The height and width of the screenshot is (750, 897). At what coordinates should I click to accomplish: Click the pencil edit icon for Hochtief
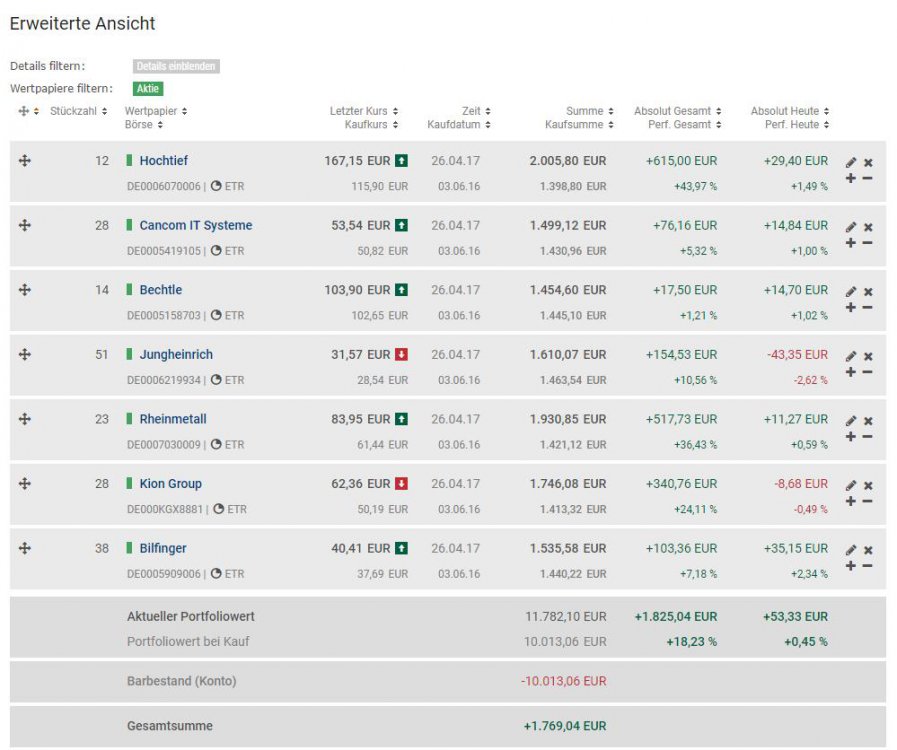click(851, 162)
